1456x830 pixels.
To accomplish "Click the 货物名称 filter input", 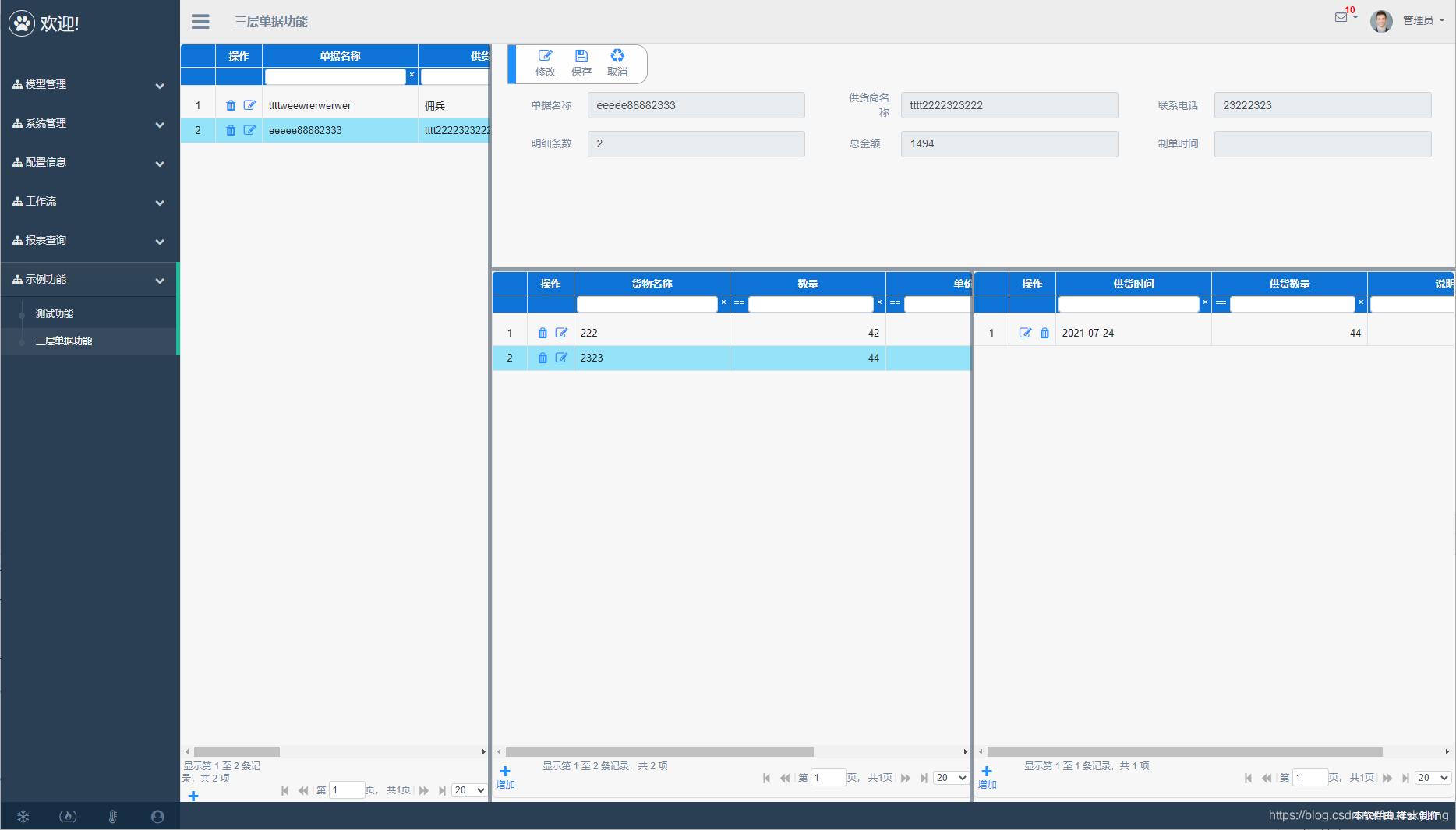I will [647, 304].
